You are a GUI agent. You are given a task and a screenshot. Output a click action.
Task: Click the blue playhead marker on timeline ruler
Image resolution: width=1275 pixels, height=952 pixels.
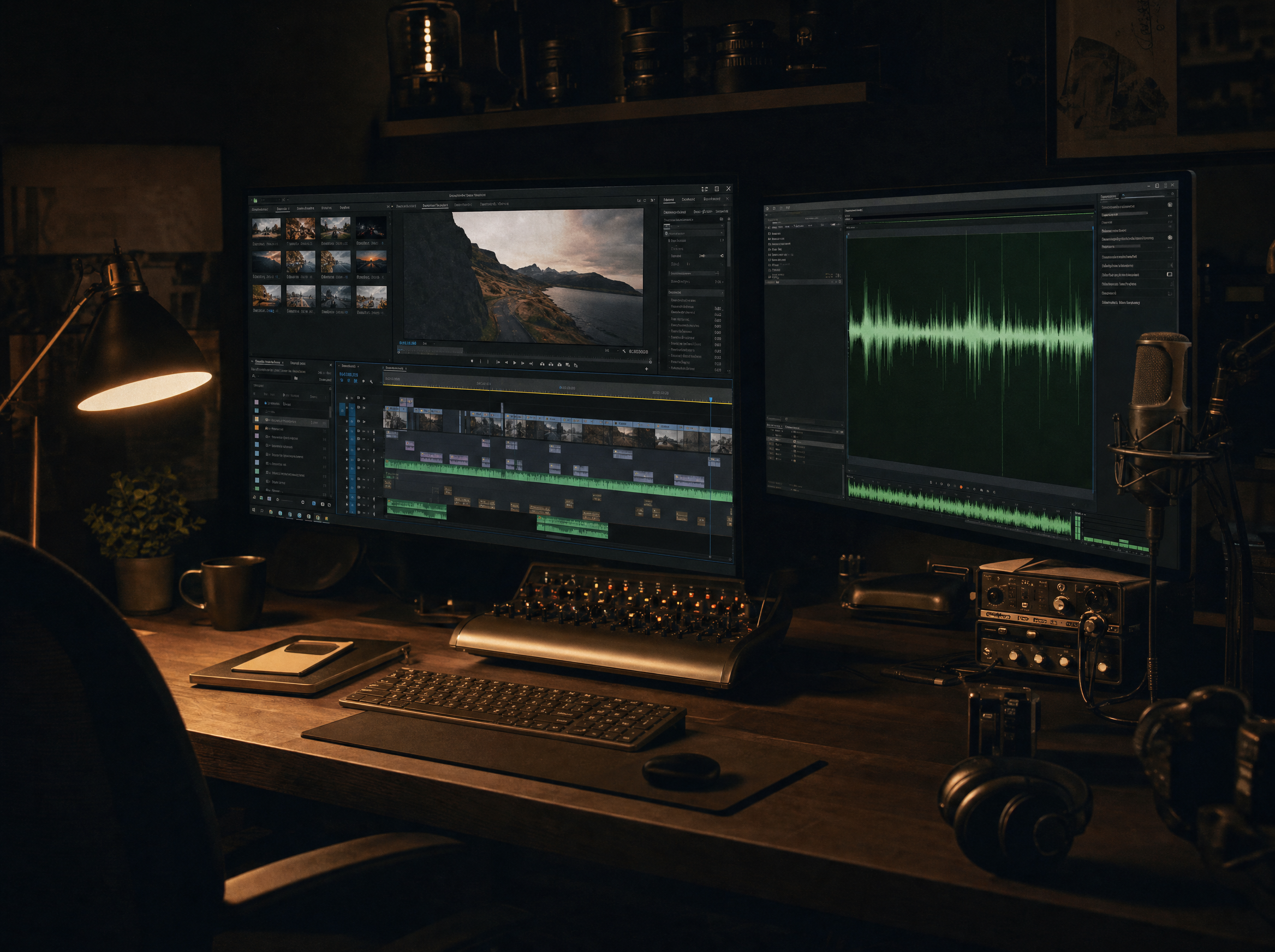point(711,400)
